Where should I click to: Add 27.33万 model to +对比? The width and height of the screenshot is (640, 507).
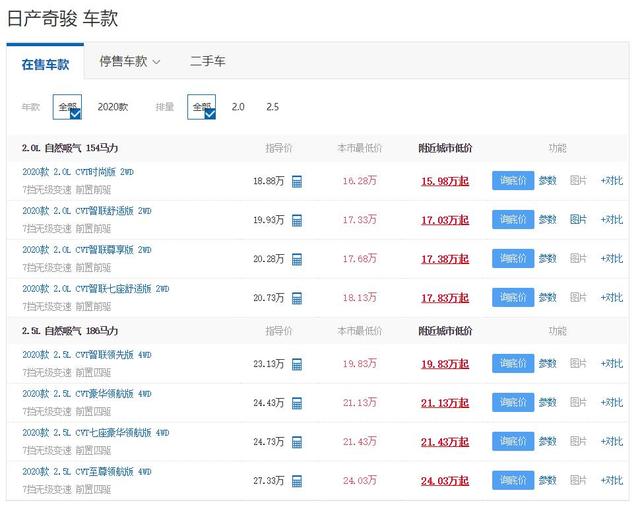click(611, 480)
